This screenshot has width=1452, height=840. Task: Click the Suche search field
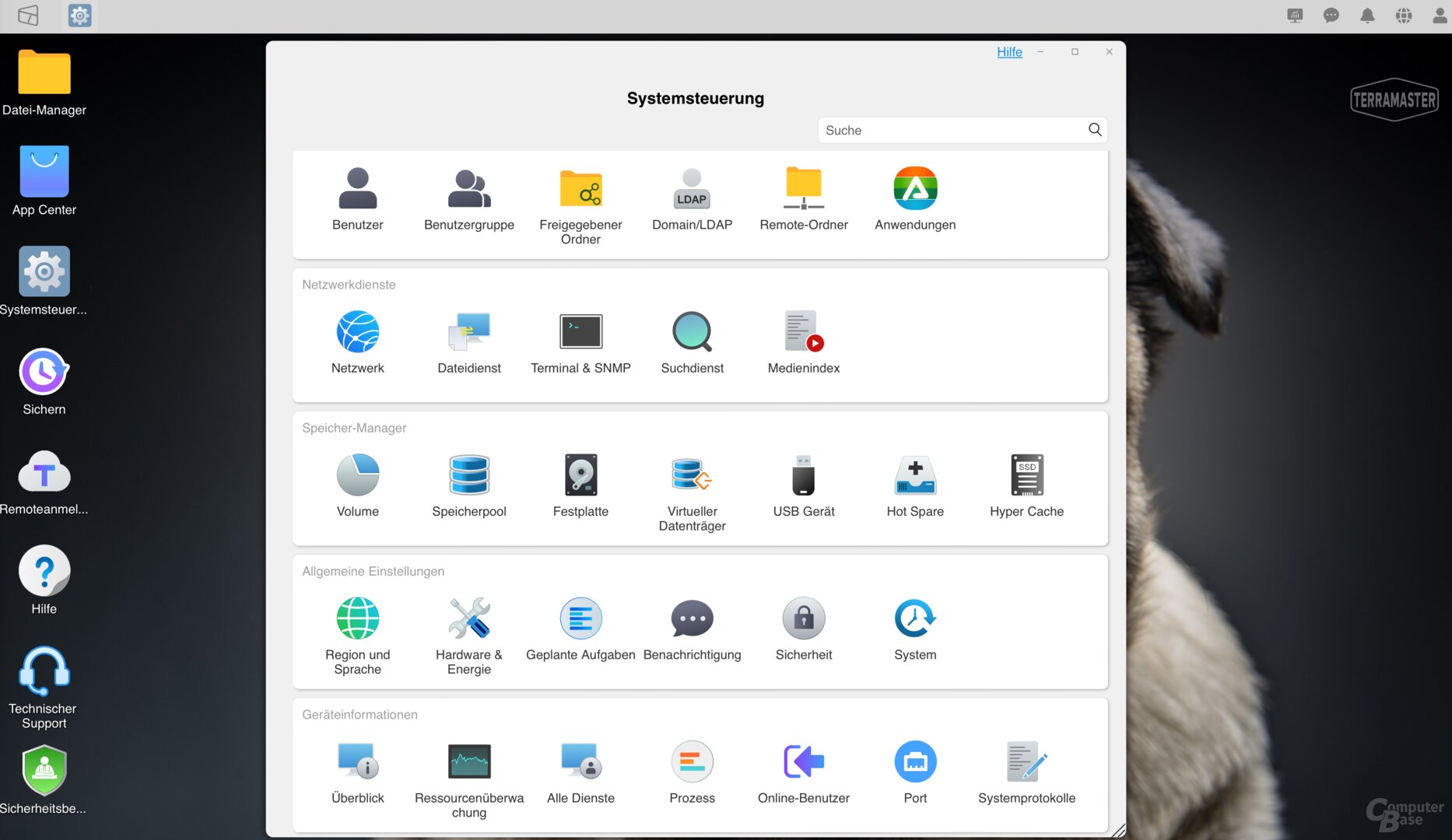pos(949,130)
